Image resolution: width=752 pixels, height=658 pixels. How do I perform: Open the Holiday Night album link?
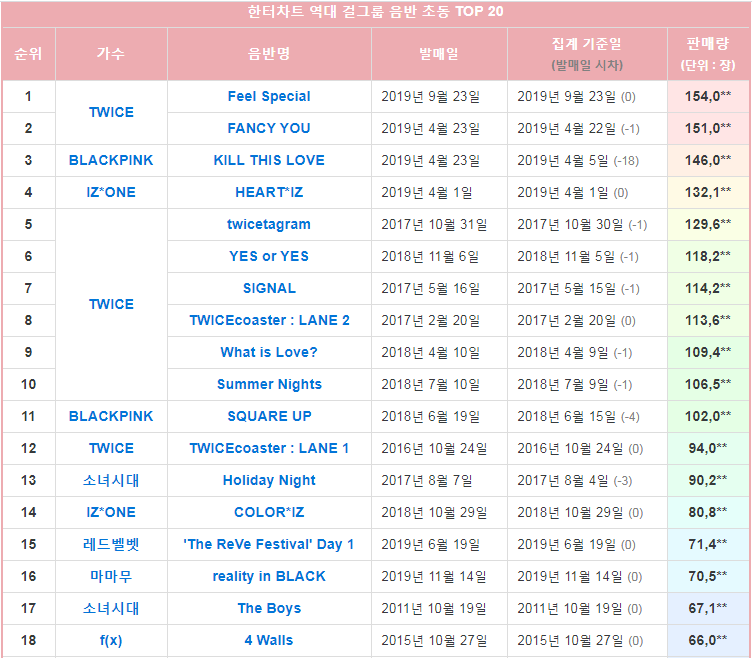tap(269, 480)
